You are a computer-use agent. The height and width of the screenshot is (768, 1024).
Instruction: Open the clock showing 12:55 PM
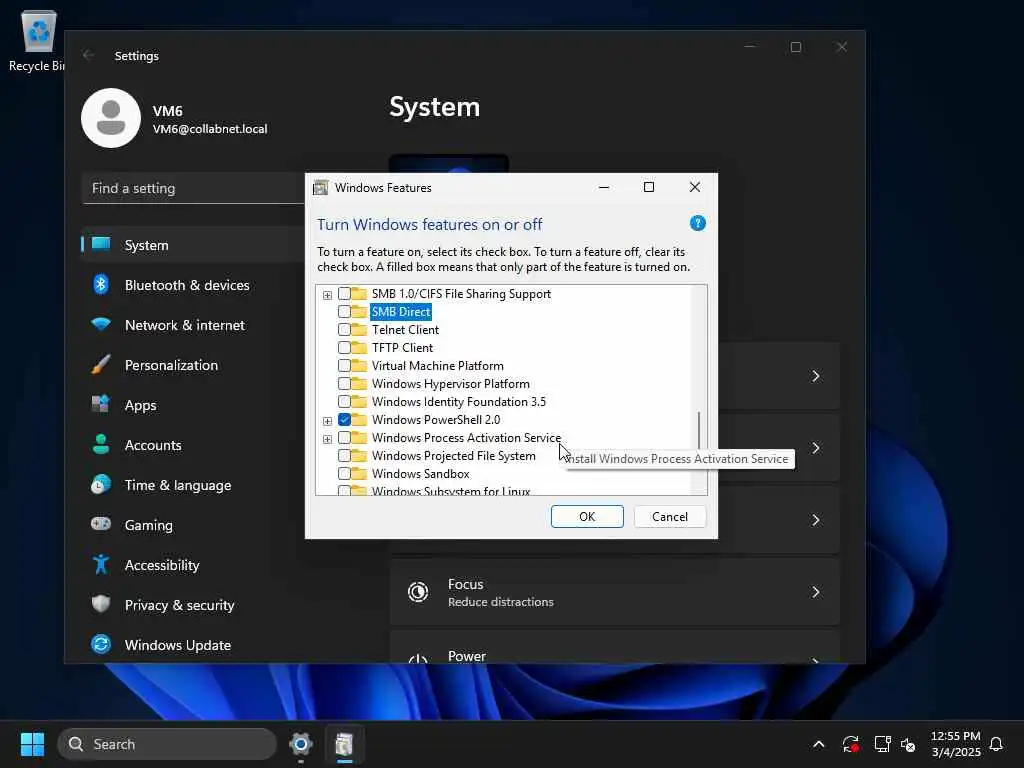pos(955,736)
